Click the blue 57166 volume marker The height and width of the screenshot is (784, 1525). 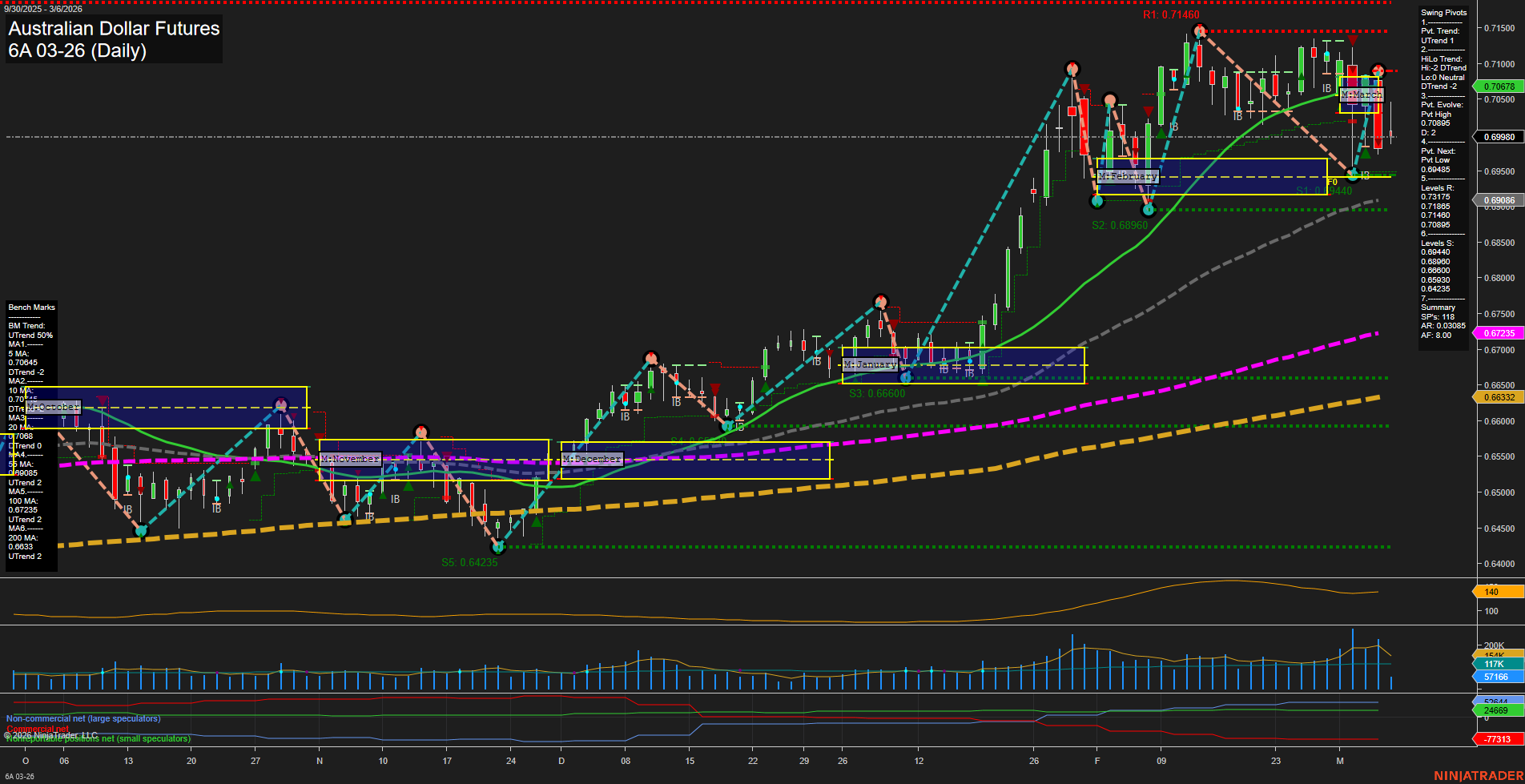1495,677
